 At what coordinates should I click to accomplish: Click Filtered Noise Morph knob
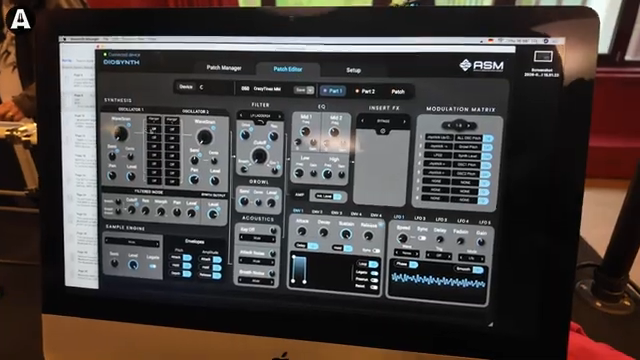161,211
